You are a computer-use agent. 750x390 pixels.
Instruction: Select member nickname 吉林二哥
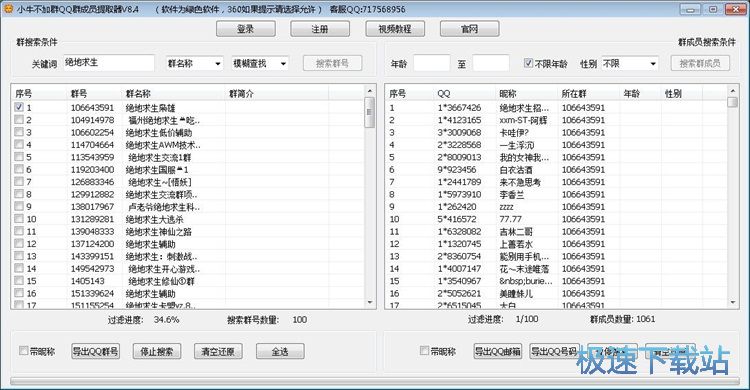click(x=516, y=232)
